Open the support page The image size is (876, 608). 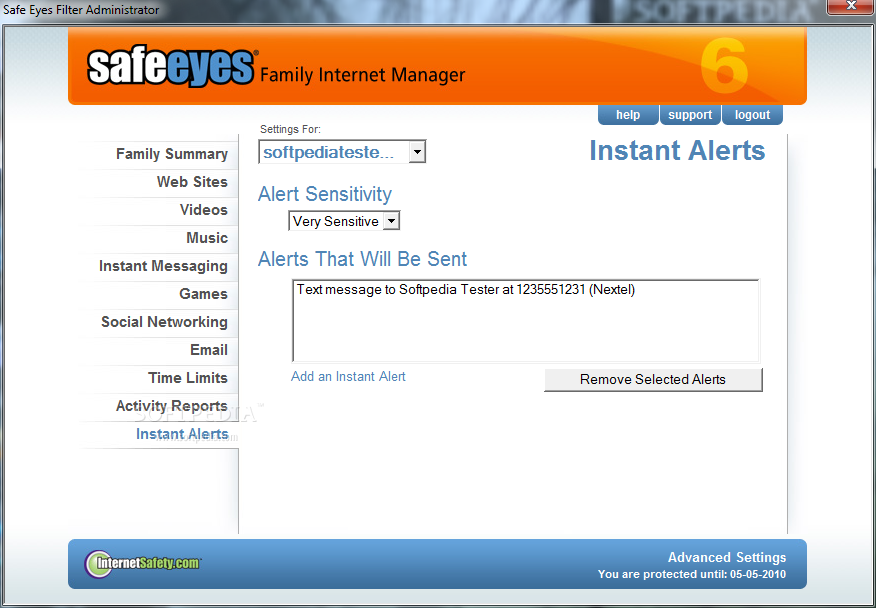pos(690,115)
